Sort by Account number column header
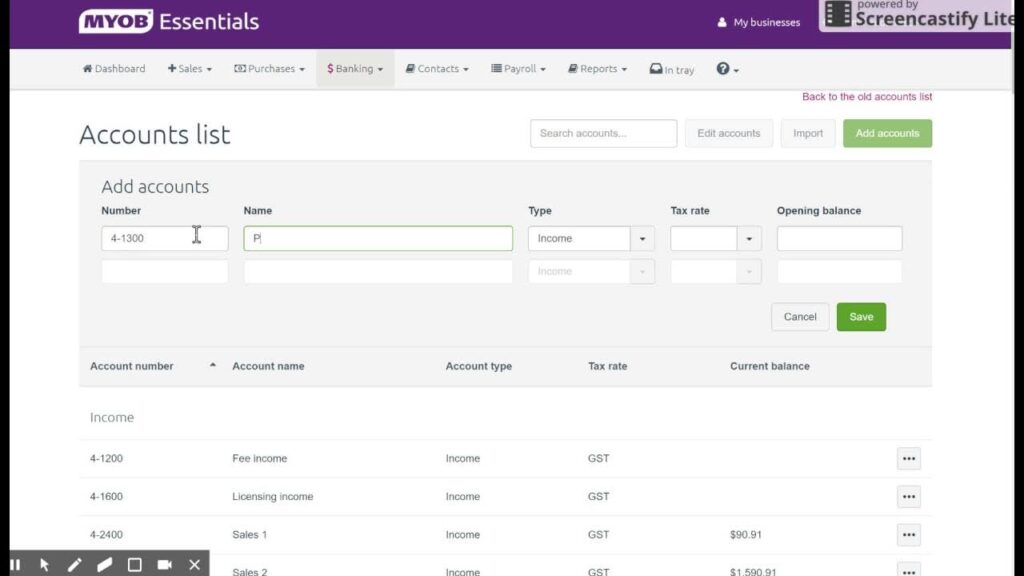The image size is (1024, 576). pyautogui.click(x=132, y=366)
